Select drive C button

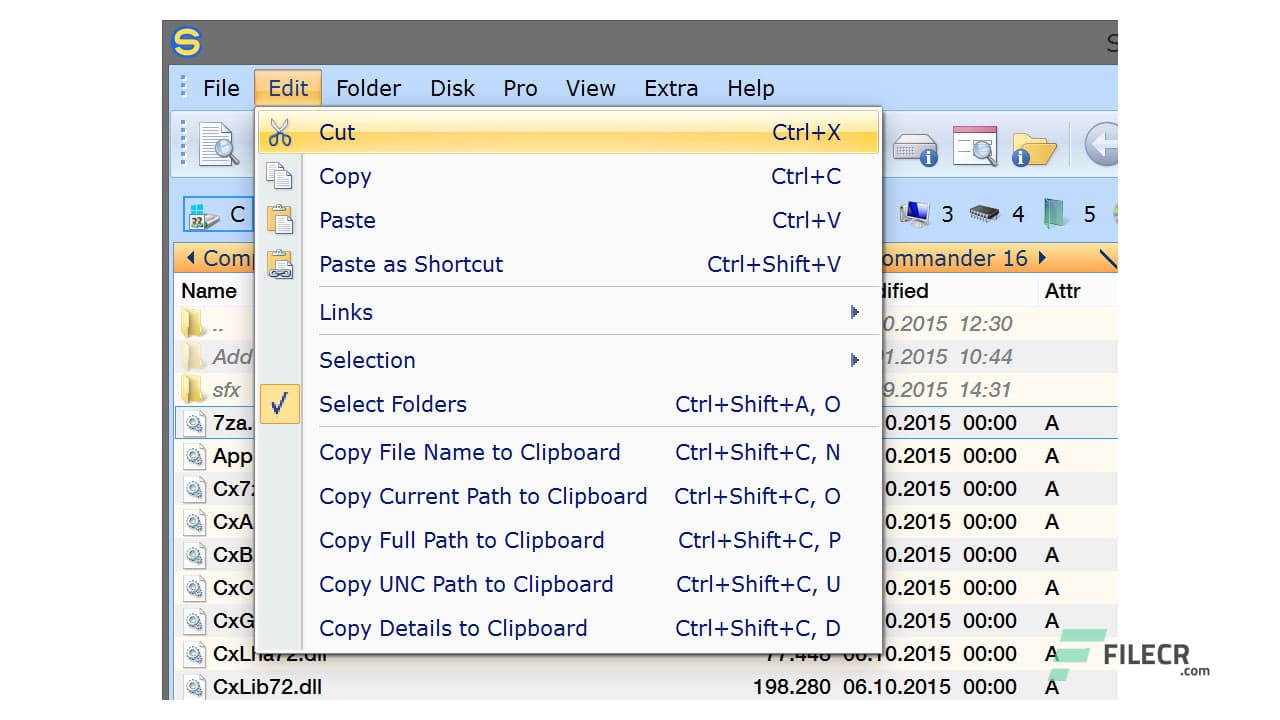tap(217, 214)
